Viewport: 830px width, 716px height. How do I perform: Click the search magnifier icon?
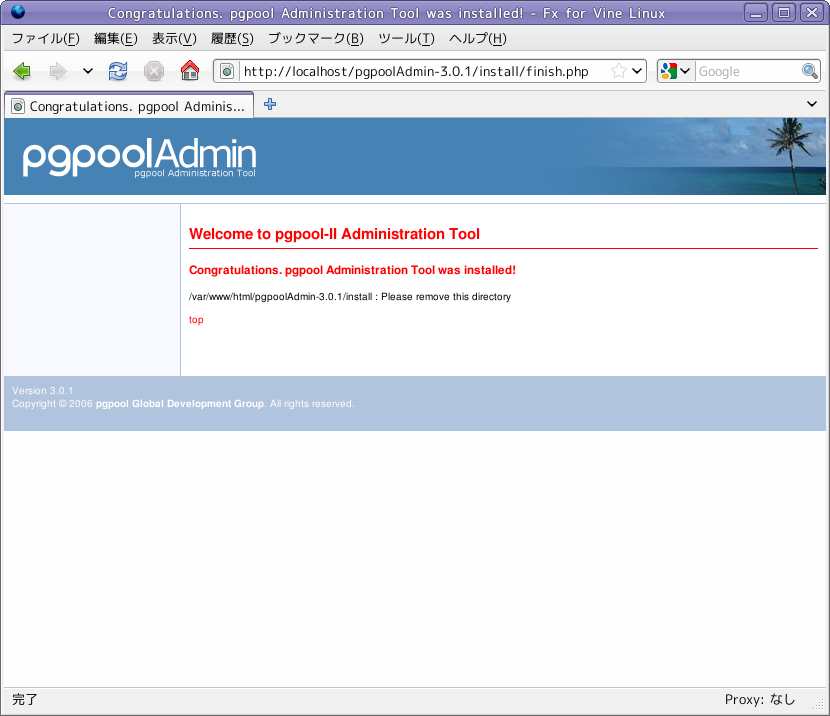pos(810,71)
